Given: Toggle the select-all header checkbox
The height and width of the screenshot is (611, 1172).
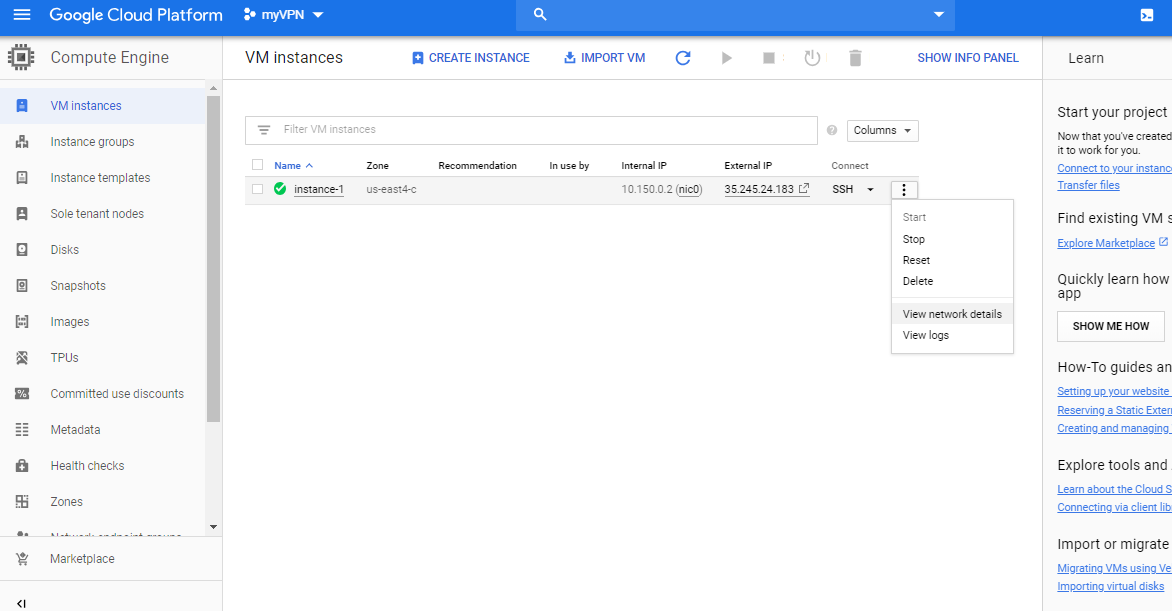Looking at the screenshot, I should pos(258,165).
